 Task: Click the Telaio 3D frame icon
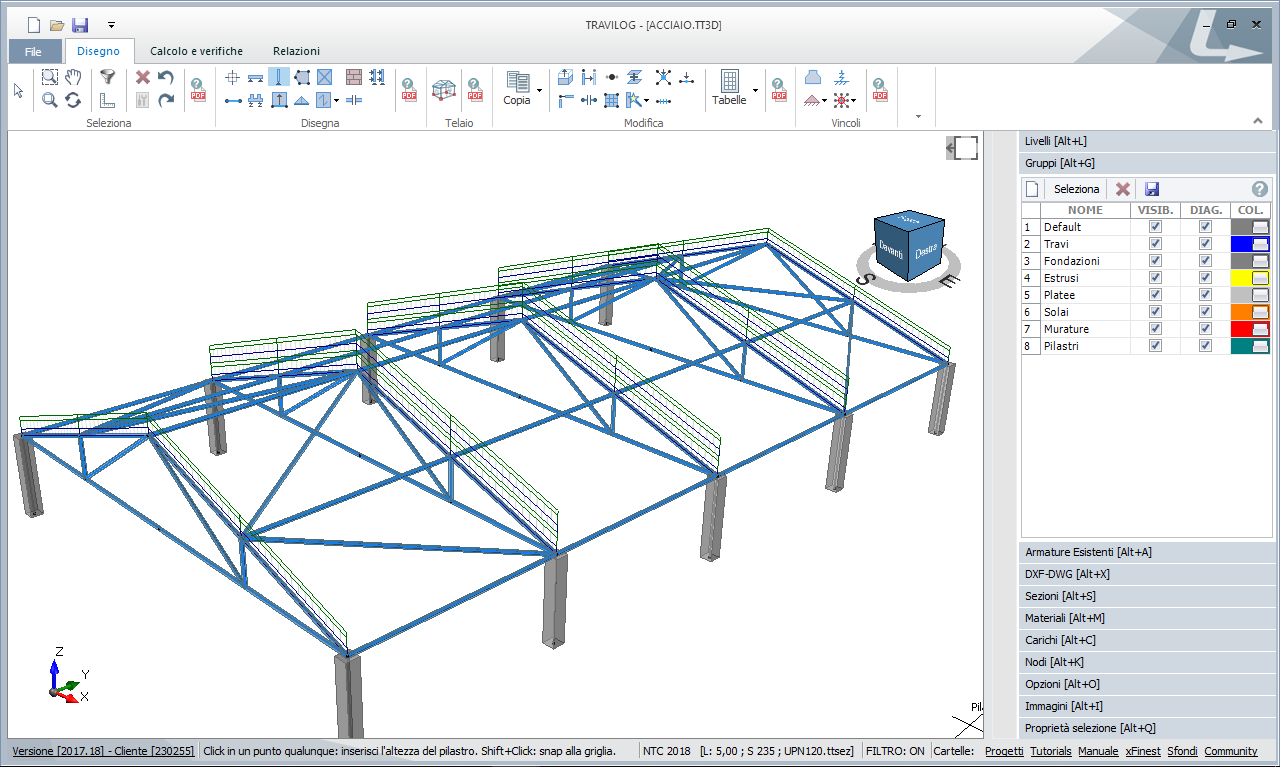click(x=442, y=90)
